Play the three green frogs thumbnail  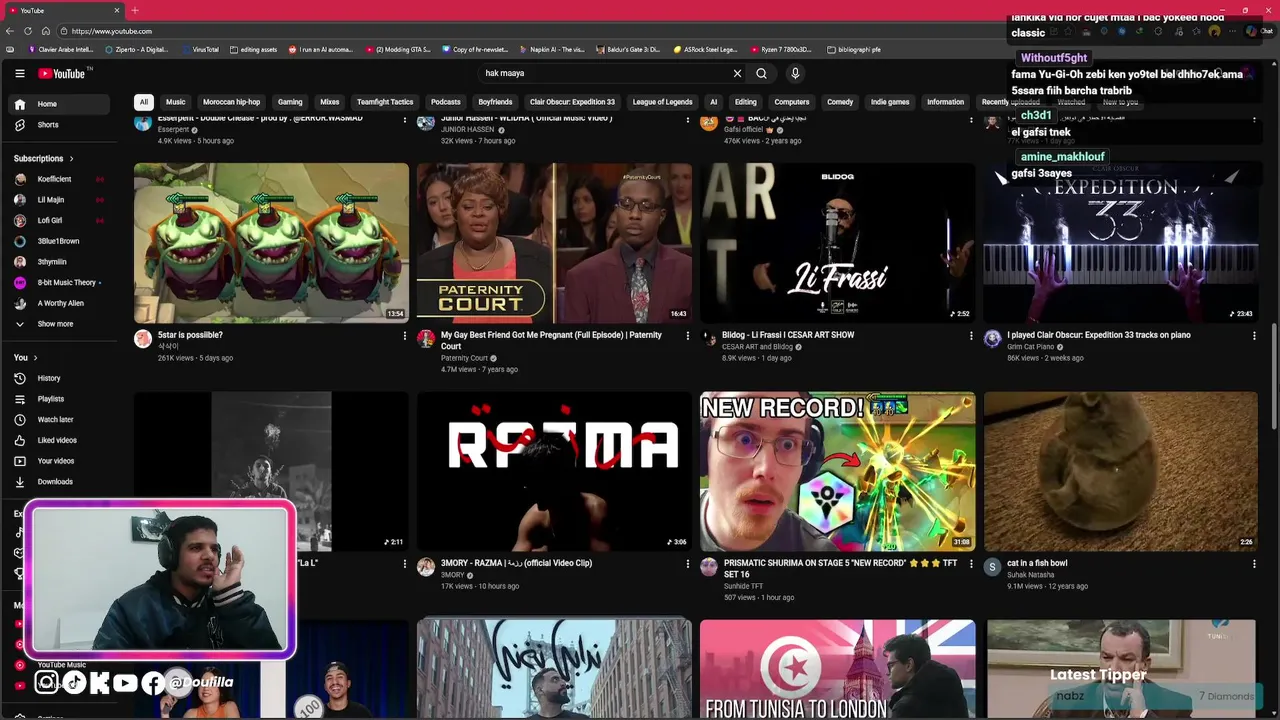271,243
